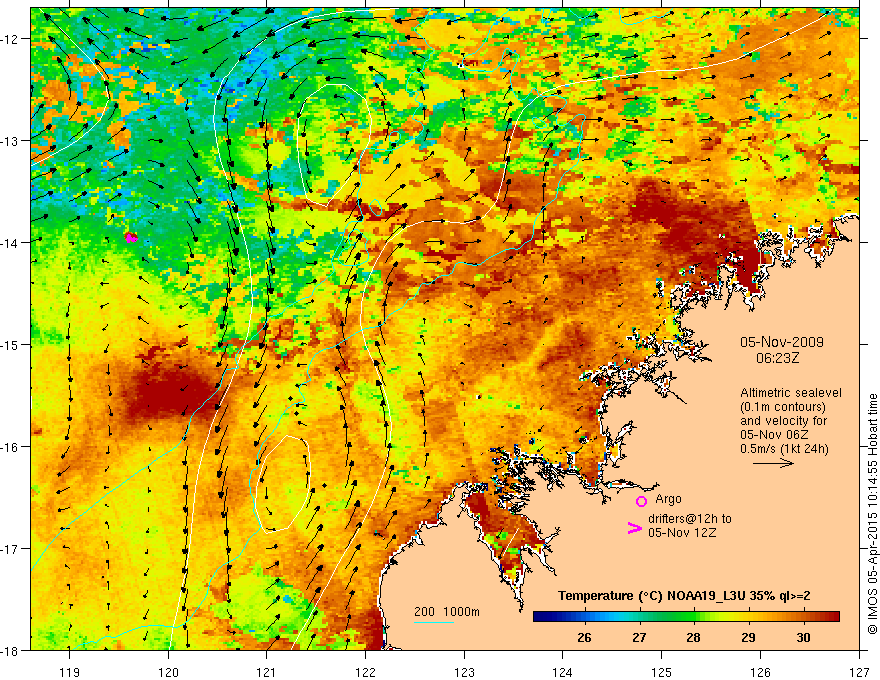Click the '0.5m/s (1kt 24h)' text
This screenshot has height=680, width=880.
(784, 448)
